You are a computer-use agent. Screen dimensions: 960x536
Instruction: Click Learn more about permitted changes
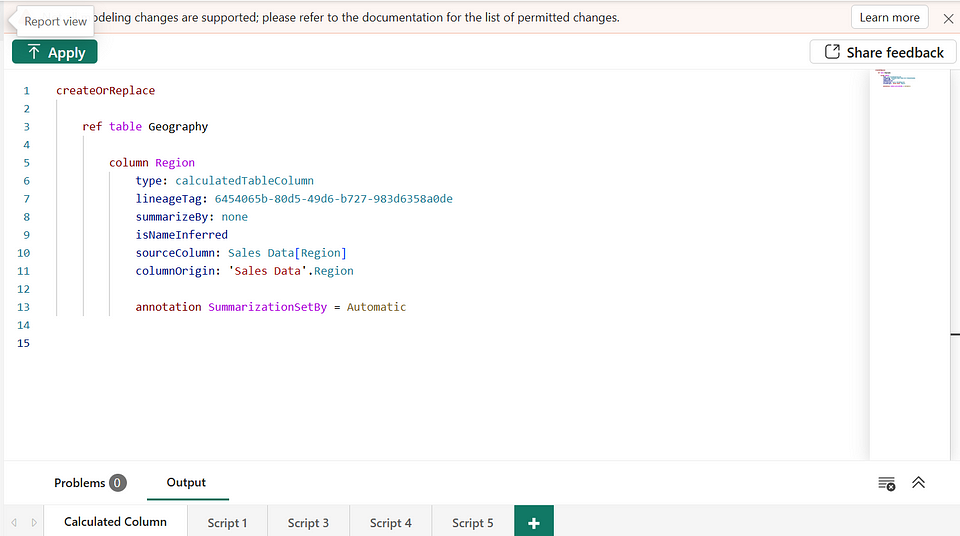(x=889, y=17)
